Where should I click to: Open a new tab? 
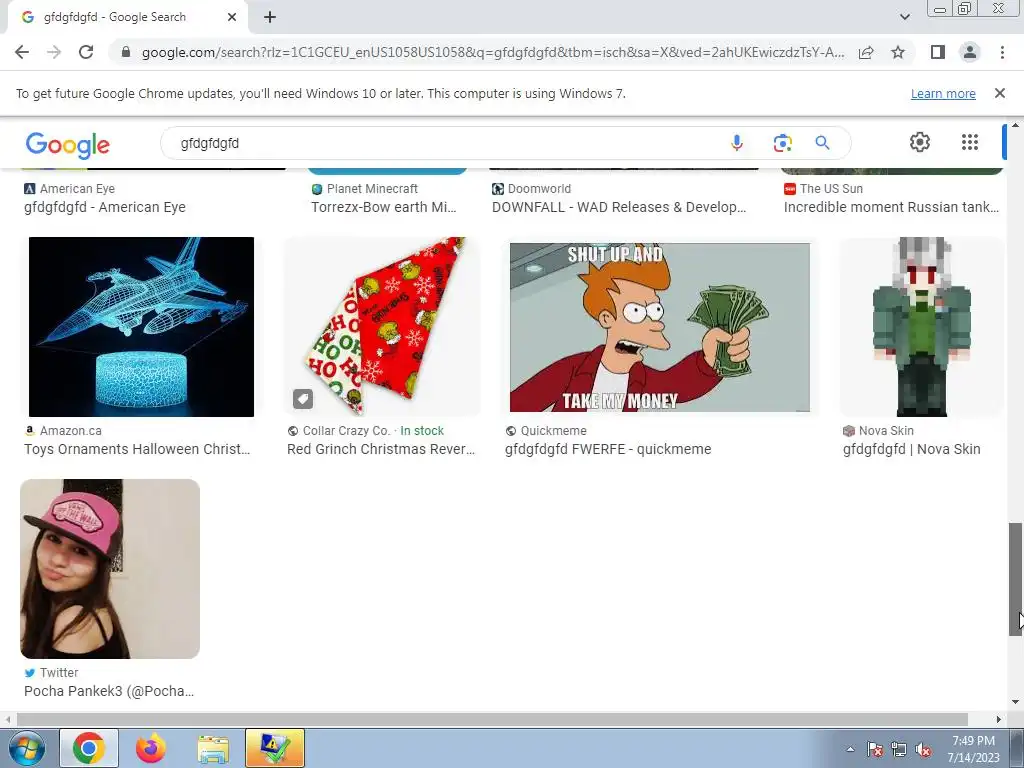tap(270, 17)
